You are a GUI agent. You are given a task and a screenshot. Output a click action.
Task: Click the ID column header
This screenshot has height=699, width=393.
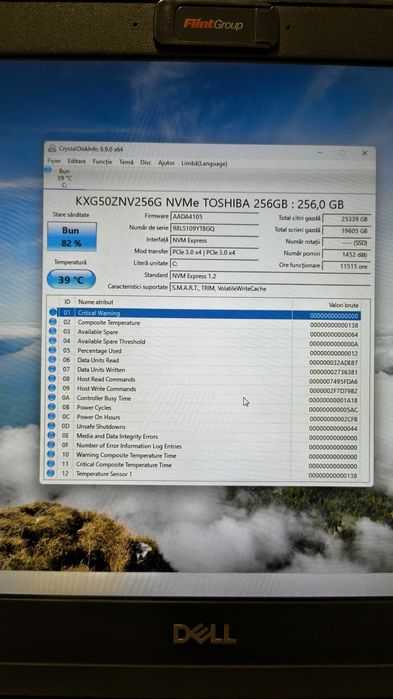click(67, 302)
